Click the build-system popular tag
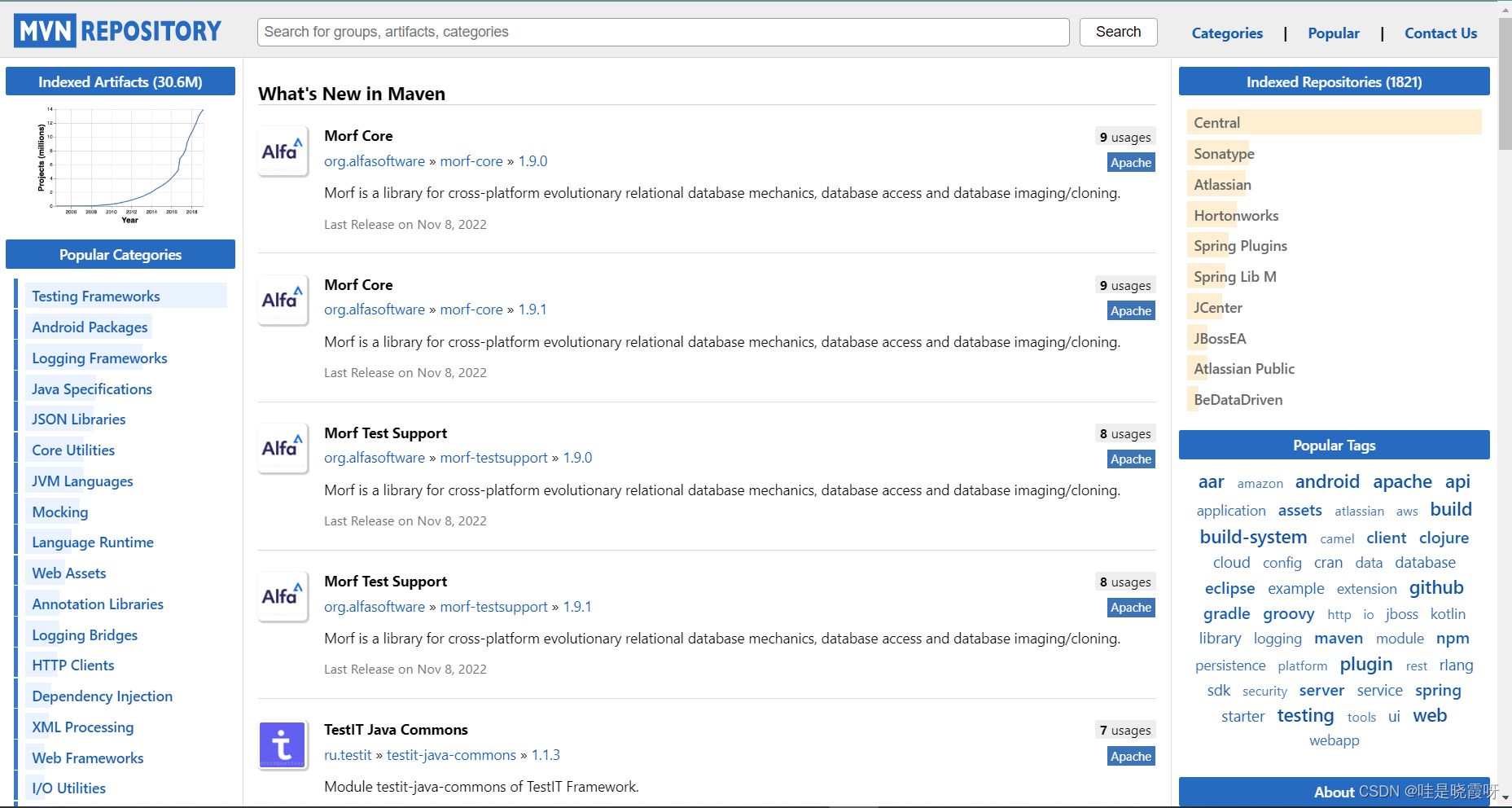1512x808 pixels. (x=1253, y=538)
